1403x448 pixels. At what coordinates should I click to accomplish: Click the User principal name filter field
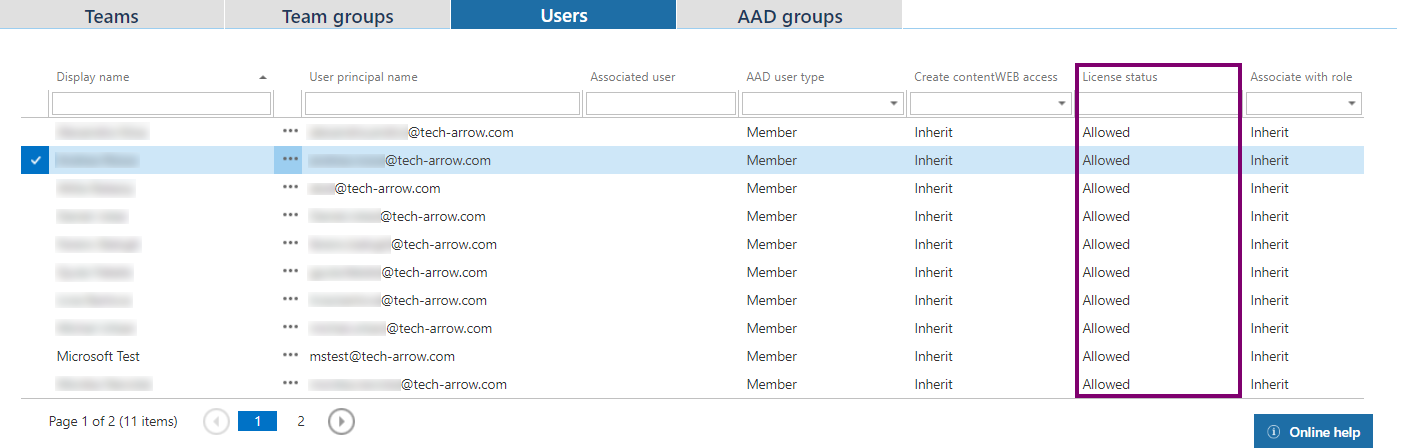coord(442,104)
